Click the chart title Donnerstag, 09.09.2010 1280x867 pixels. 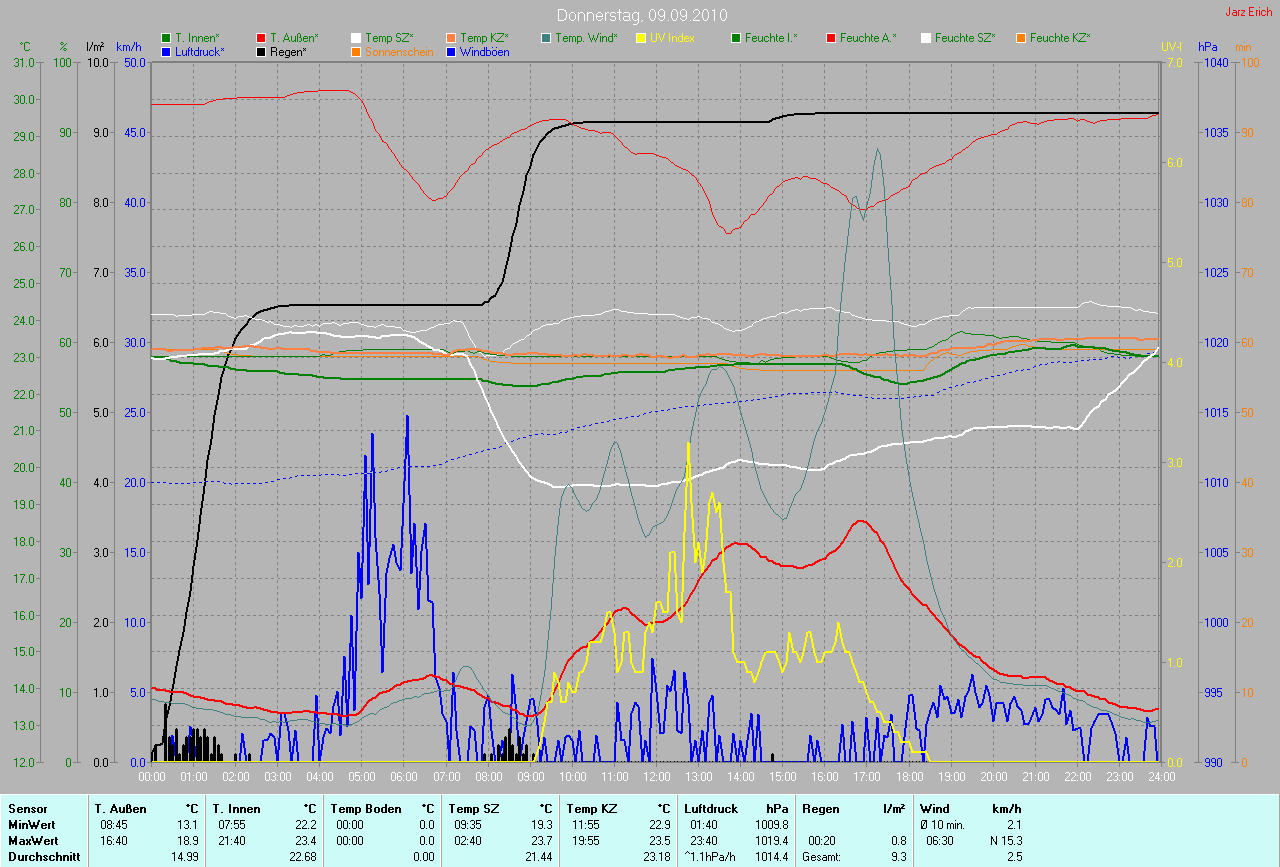(642, 15)
